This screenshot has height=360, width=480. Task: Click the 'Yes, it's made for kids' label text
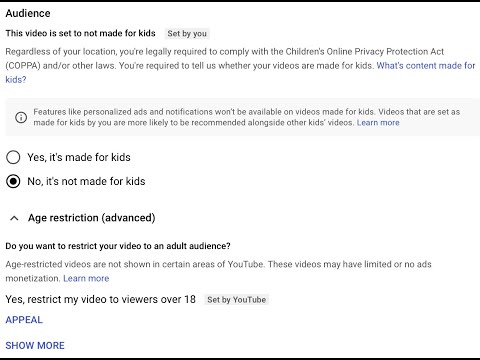pos(79,157)
